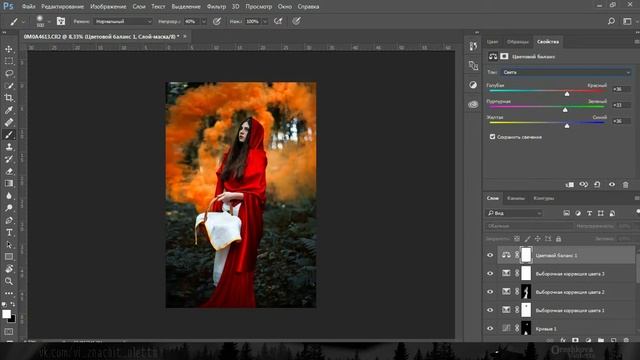Click the search icon in options bar
Viewport: 640px width, 360px height.
tap(611, 21)
